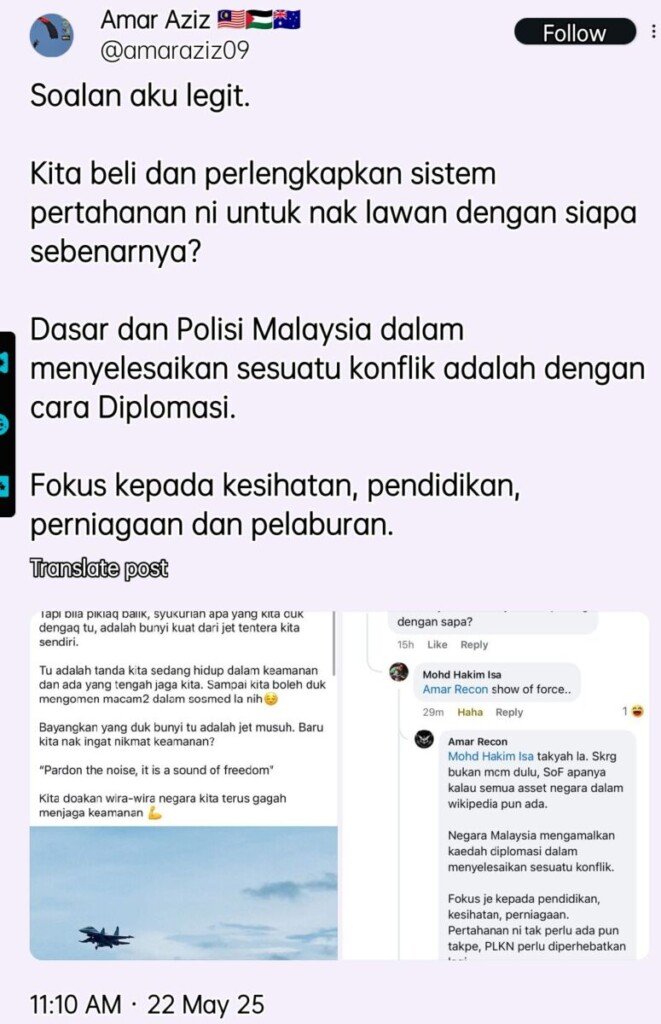
Task: Click the Haha reaction under the 29m comment
Action: (x=470, y=712)
